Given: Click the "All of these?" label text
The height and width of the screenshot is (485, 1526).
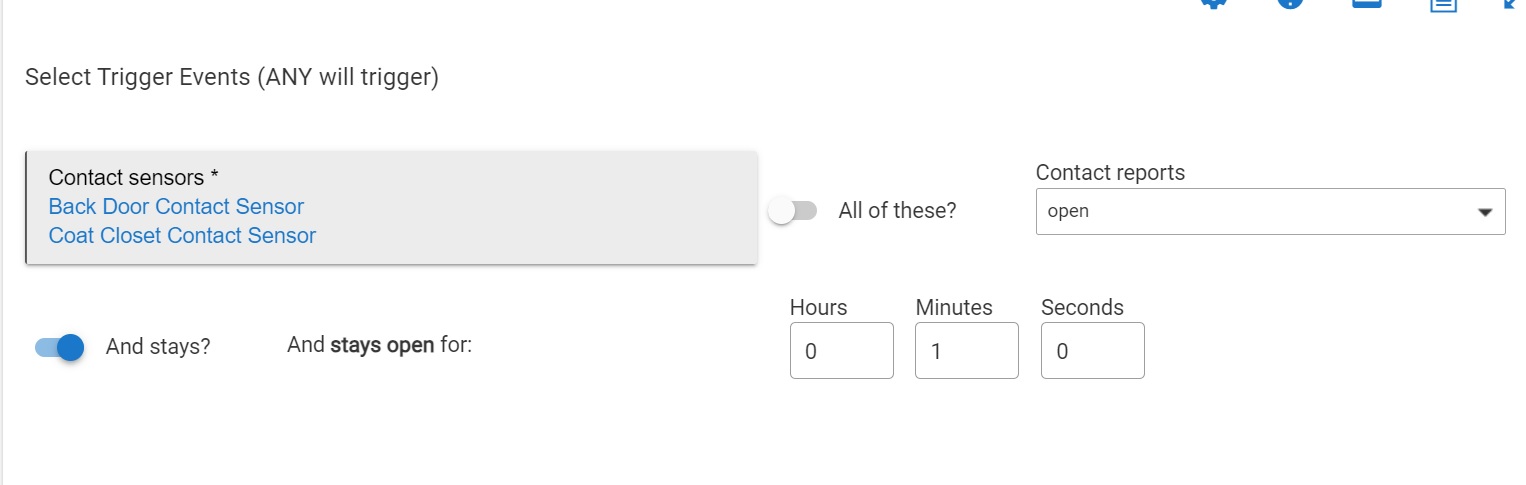Looking at the screenshot, I should point(897,211).
